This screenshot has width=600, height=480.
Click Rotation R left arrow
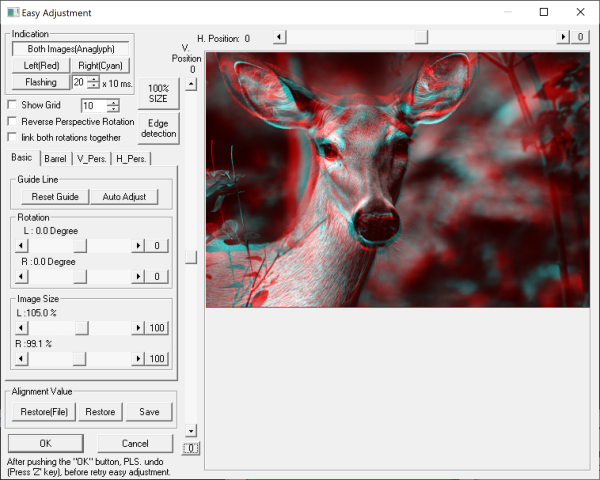tap(21, 276)
